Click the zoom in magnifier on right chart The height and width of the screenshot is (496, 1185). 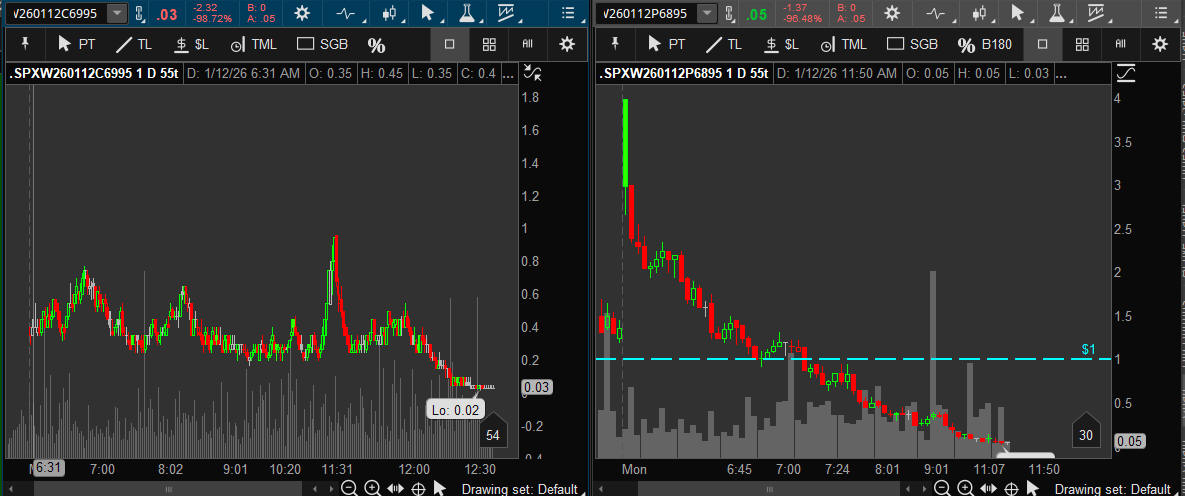pyautogui.click(x=965, y=488)
